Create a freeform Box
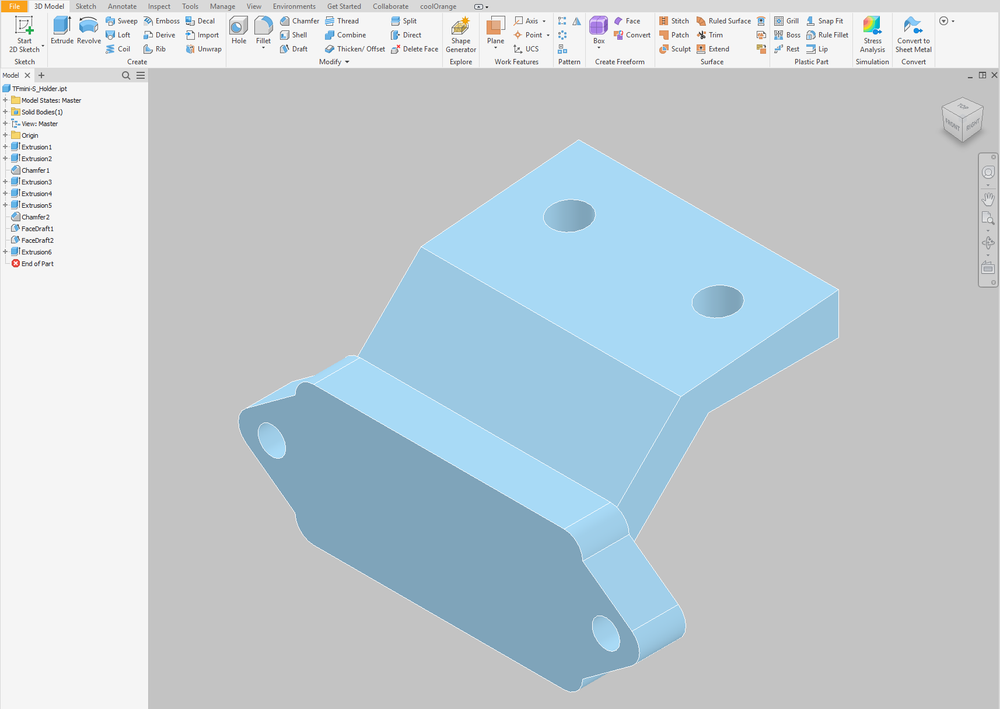This screenshot has height=709, width=1000. pos(598,32)
